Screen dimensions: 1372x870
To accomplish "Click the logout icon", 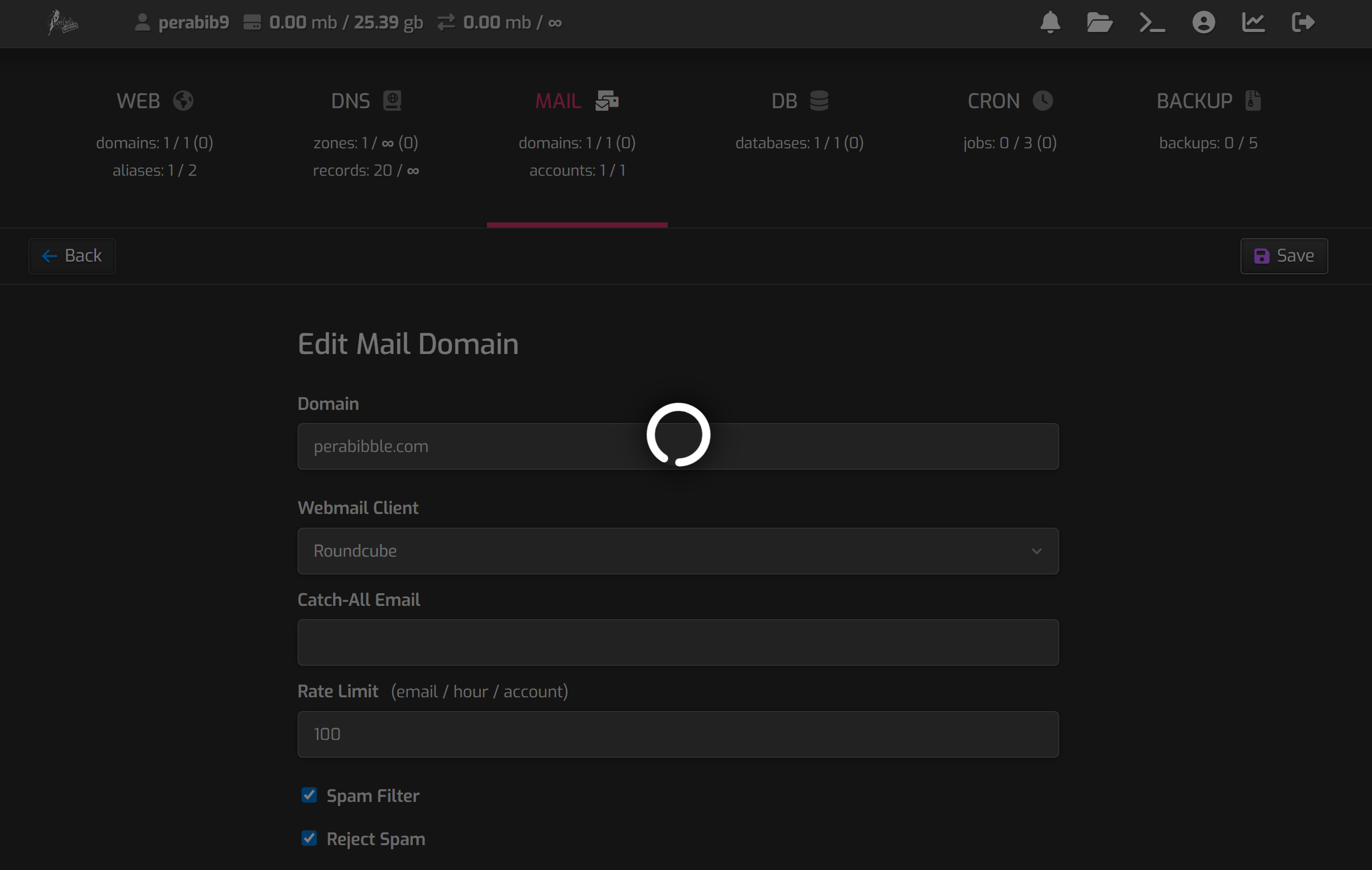I will pos(1302,23).
